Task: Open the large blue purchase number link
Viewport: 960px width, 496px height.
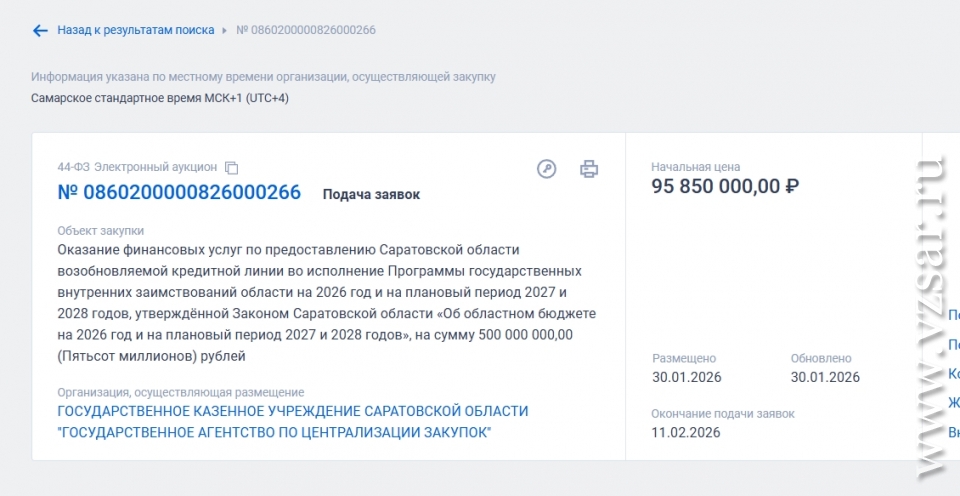Action: pos(179,193)
